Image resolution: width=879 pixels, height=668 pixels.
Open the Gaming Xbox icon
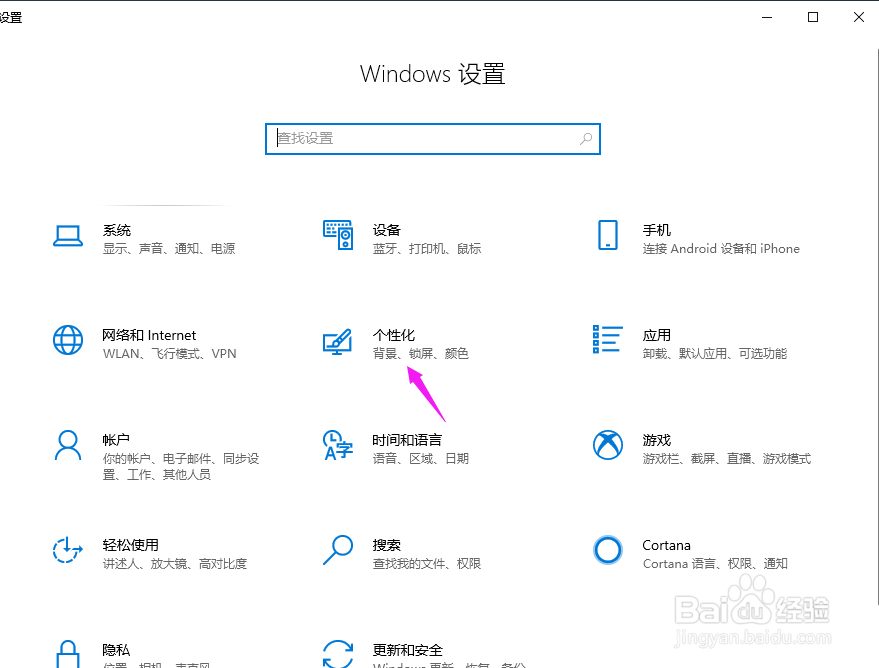[608, 445]
